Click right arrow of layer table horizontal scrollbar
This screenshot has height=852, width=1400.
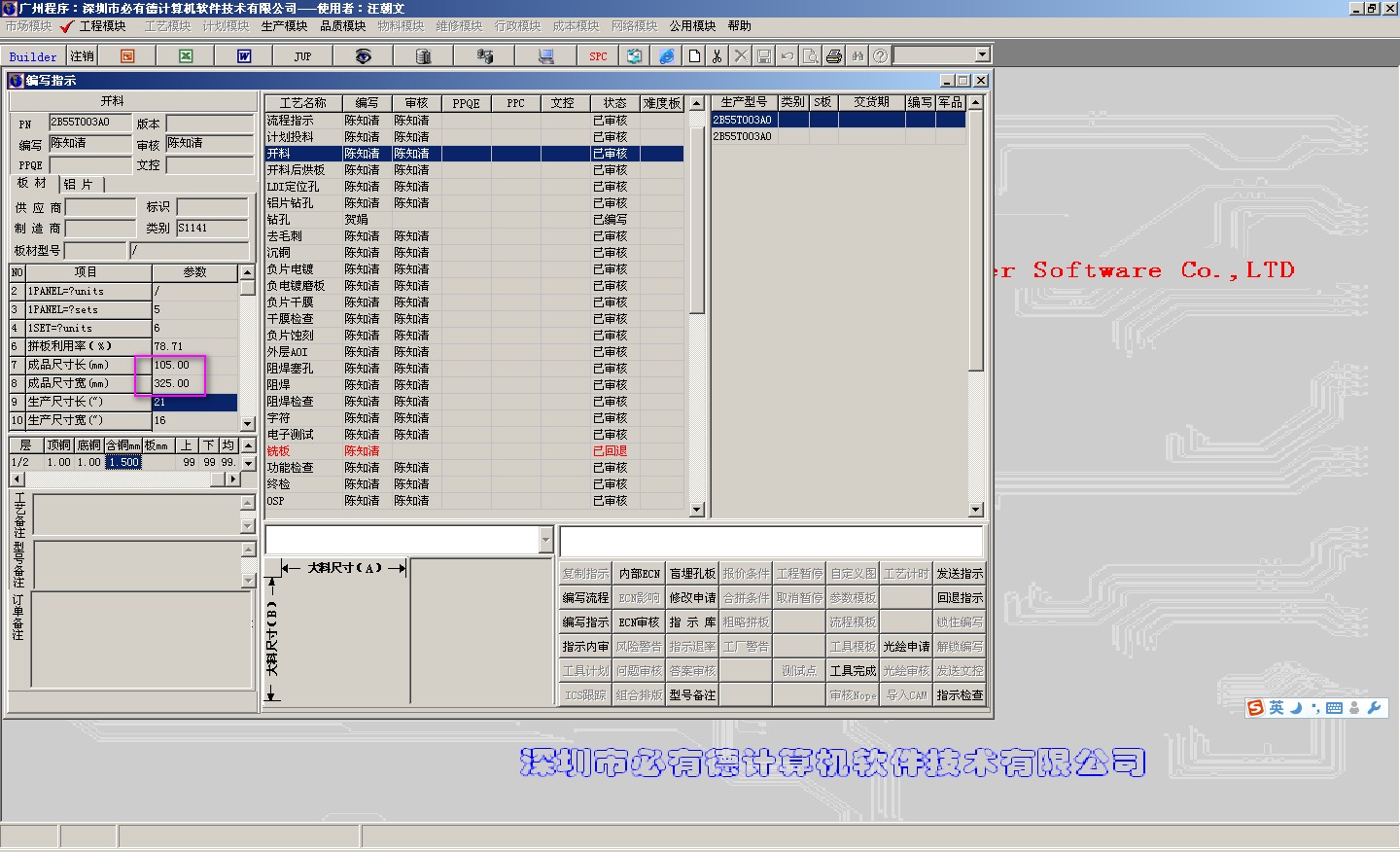[232, 479]
